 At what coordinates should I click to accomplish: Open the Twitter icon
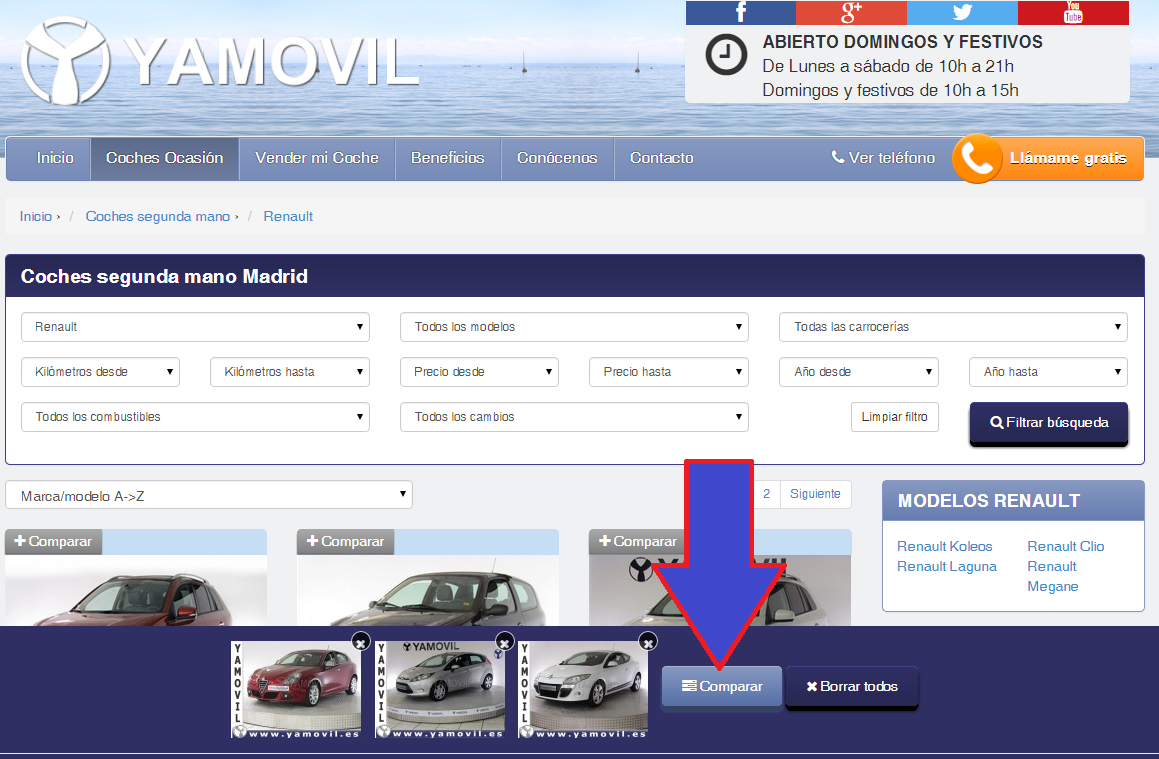click(962, 13)
